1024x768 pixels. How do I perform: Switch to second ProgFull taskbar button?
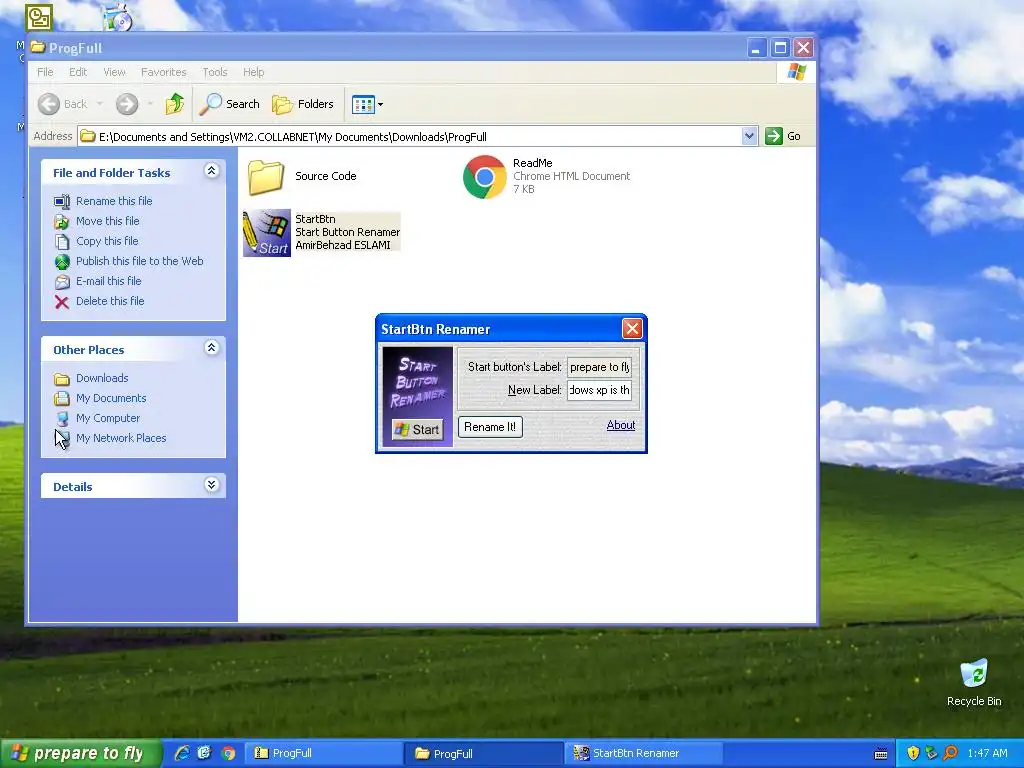pyautogui.click(x=483, y=754)
